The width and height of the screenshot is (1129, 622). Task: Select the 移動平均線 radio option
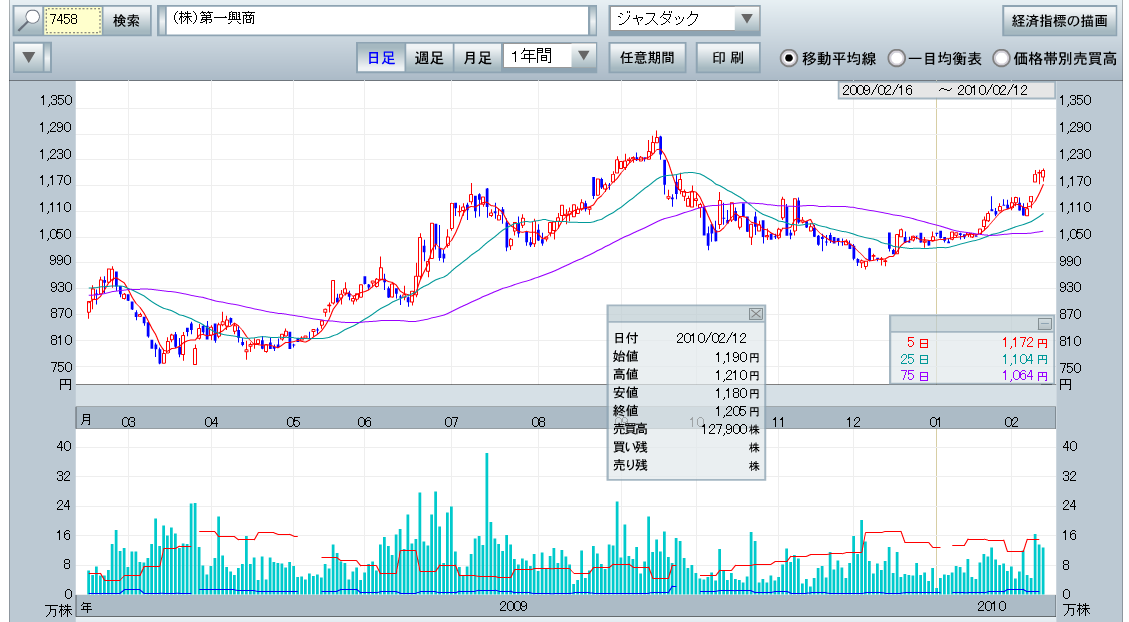788,58
